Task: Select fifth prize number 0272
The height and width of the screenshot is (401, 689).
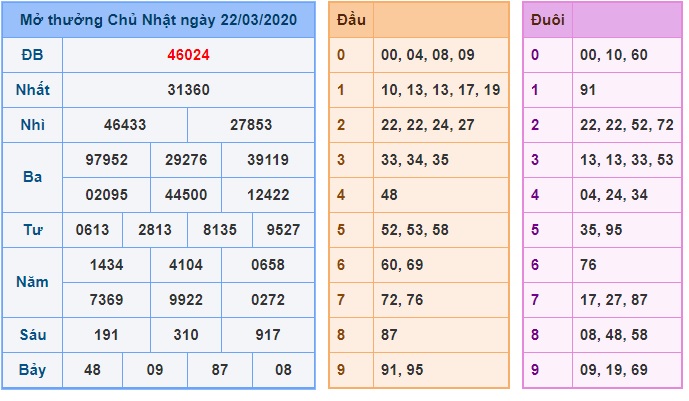Action: coord(268,300)
